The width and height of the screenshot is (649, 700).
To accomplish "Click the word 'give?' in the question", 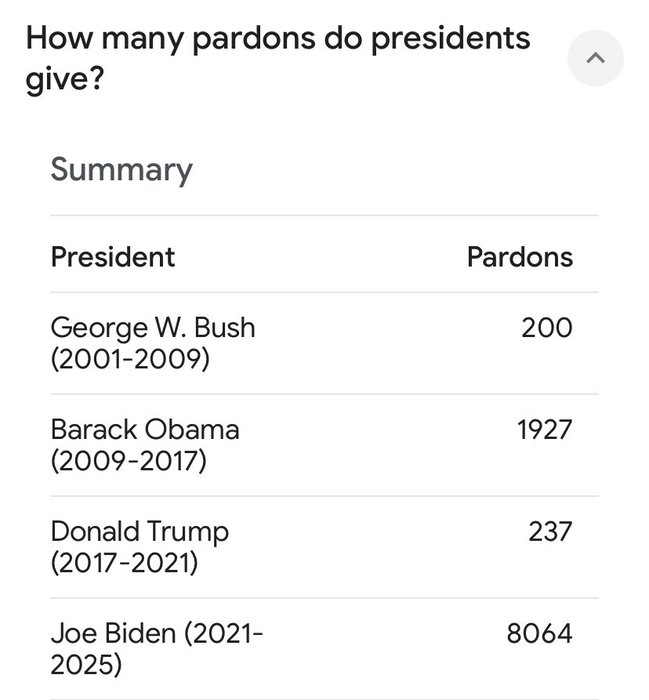I will 66,80.
